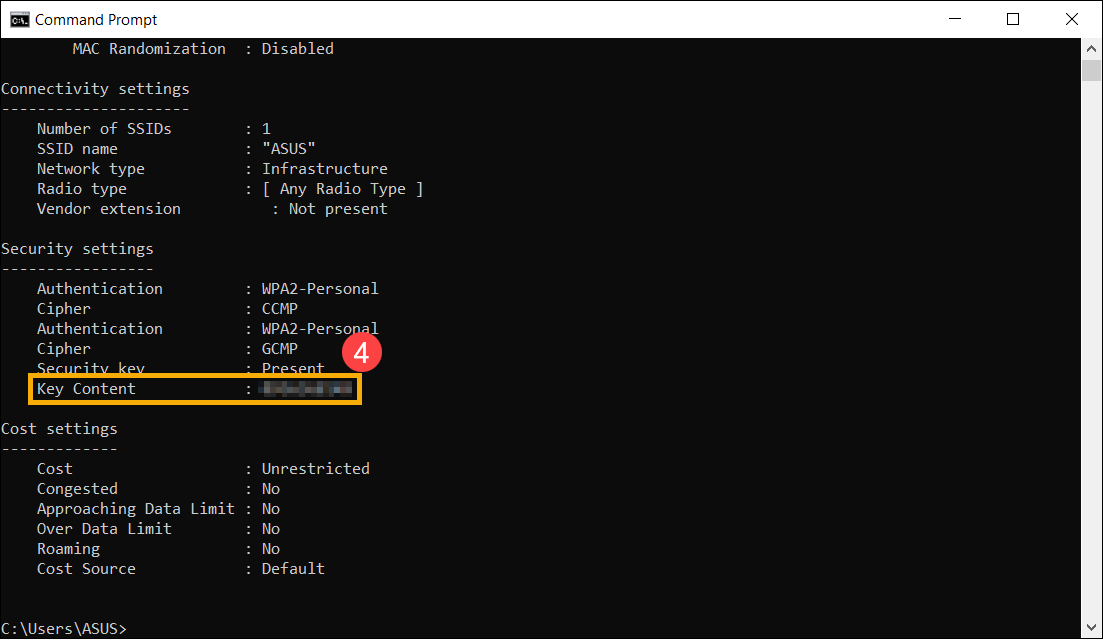Click the red step 4 badge

(x=362, y=352)
